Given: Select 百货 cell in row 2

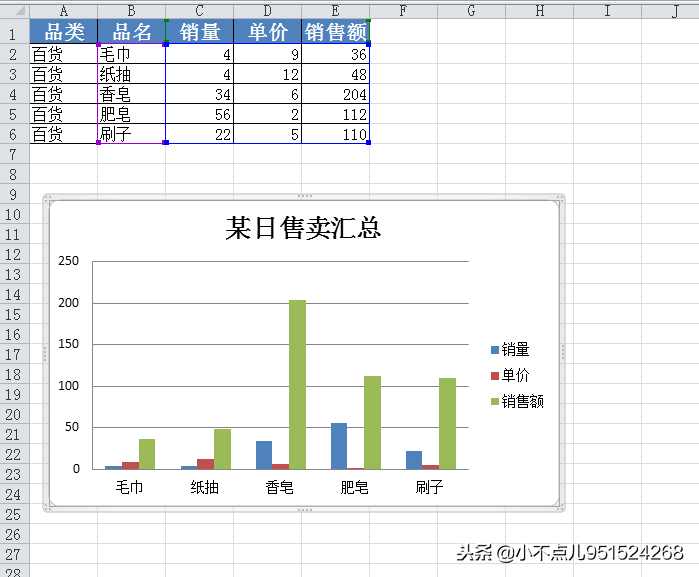Looking at the screenshot, I should point(64,54).
